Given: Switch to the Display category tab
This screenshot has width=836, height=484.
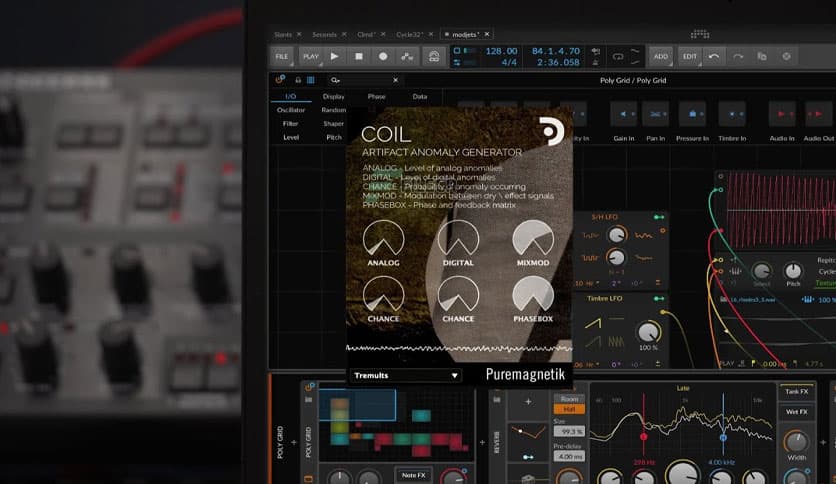Looking at the screenshot, I should 333,97.
